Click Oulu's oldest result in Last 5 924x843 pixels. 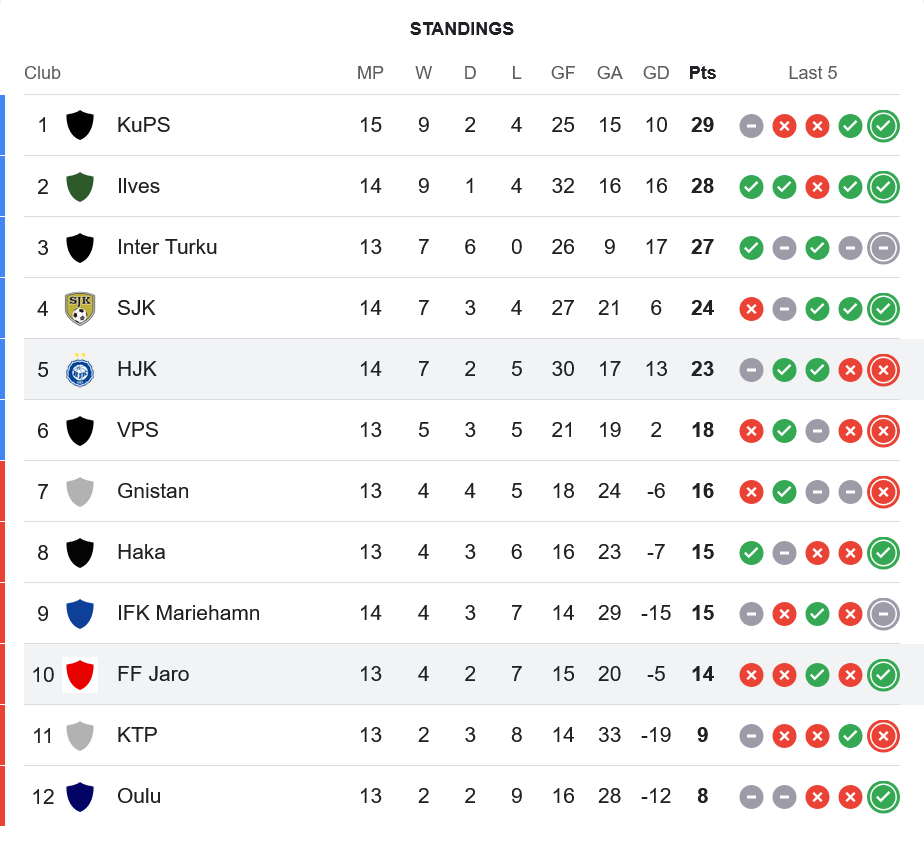coord(751,796)
